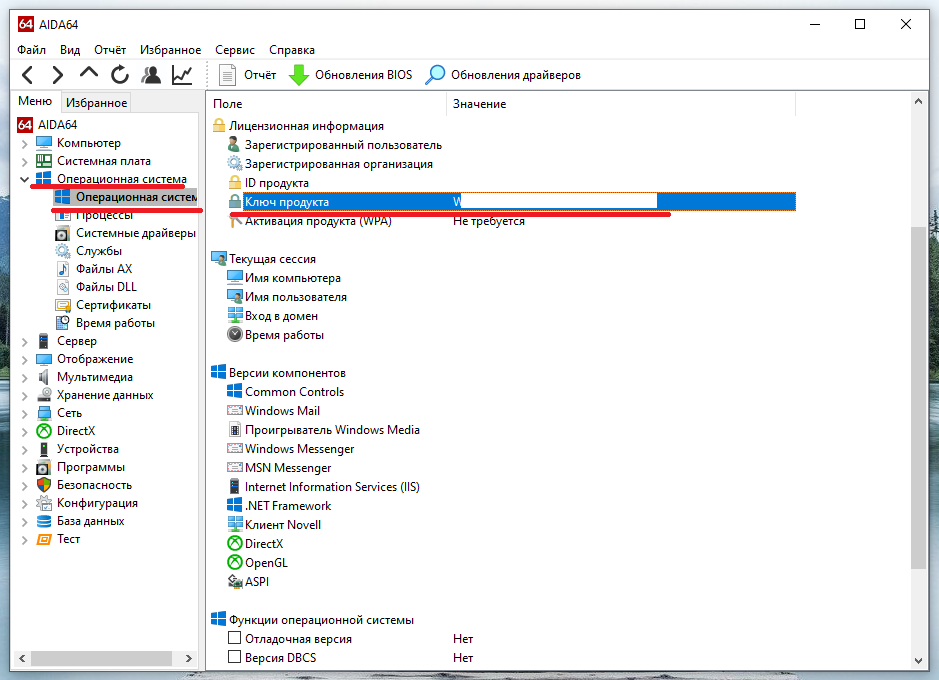Screen dimensions: 939x680
Task: Click the OpenGL row icon
Action: [x=235, y=563]
